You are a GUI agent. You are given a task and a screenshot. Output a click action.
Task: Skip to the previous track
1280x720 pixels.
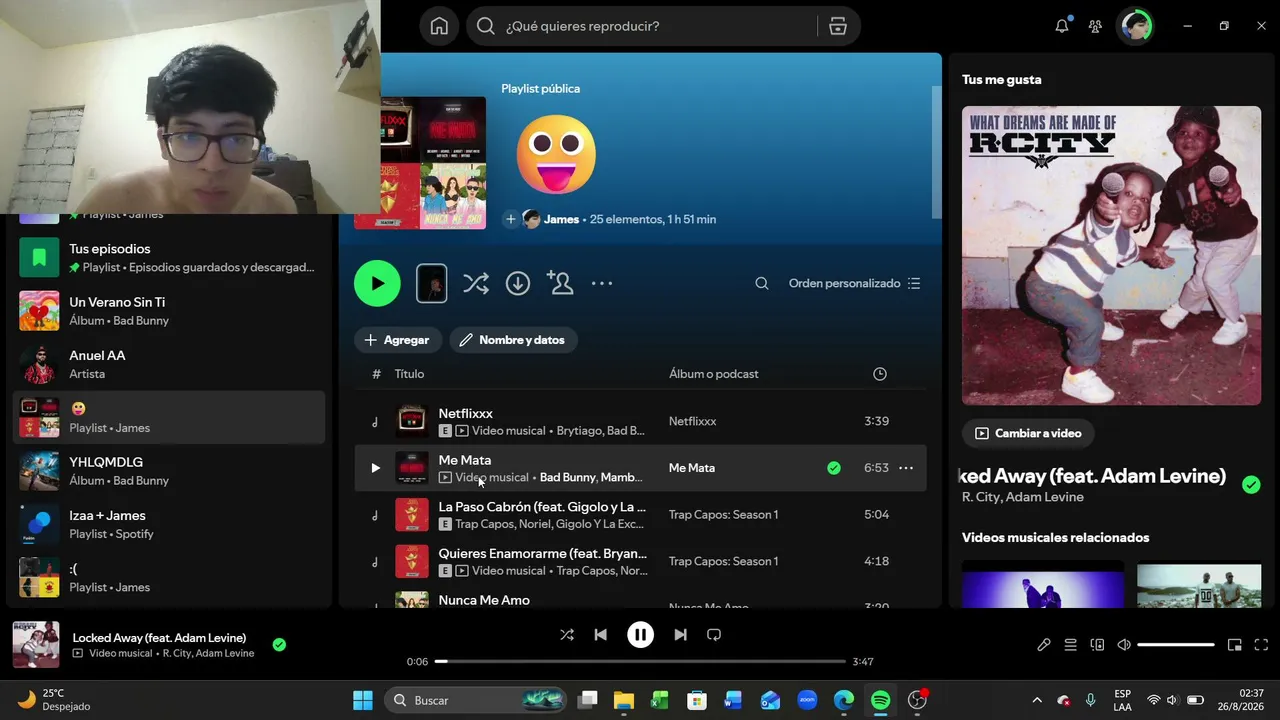(600, 634)
